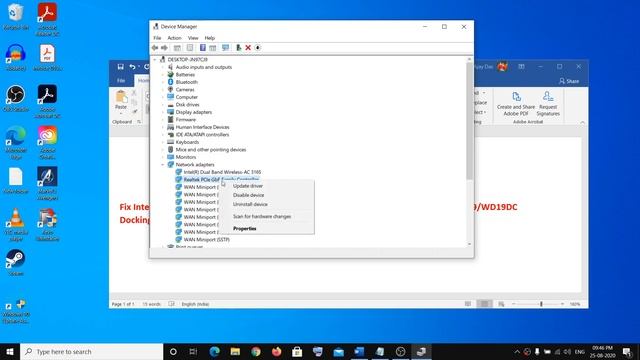
Task: Click the scroll down arrow in Device Manager
Action: pos(469,244)
